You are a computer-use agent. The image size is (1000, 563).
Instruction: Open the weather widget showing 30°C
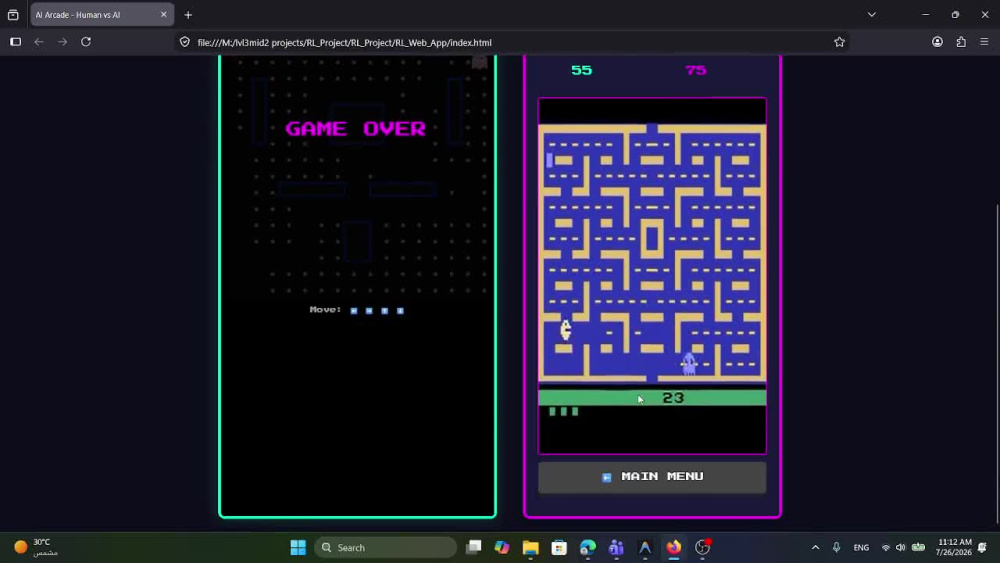pyautogui.click(x=36, y=547)
